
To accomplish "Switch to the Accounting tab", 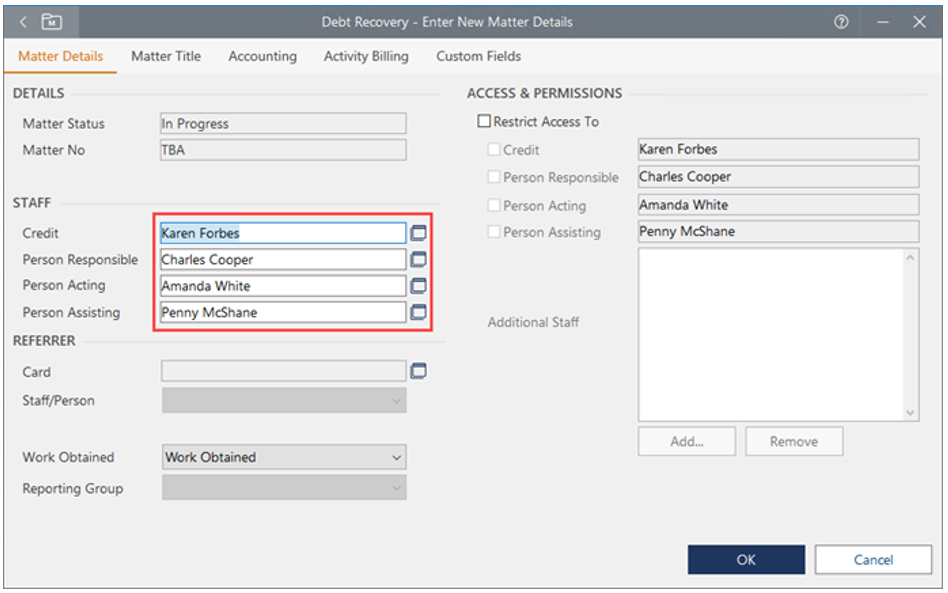I will (262, 56).
